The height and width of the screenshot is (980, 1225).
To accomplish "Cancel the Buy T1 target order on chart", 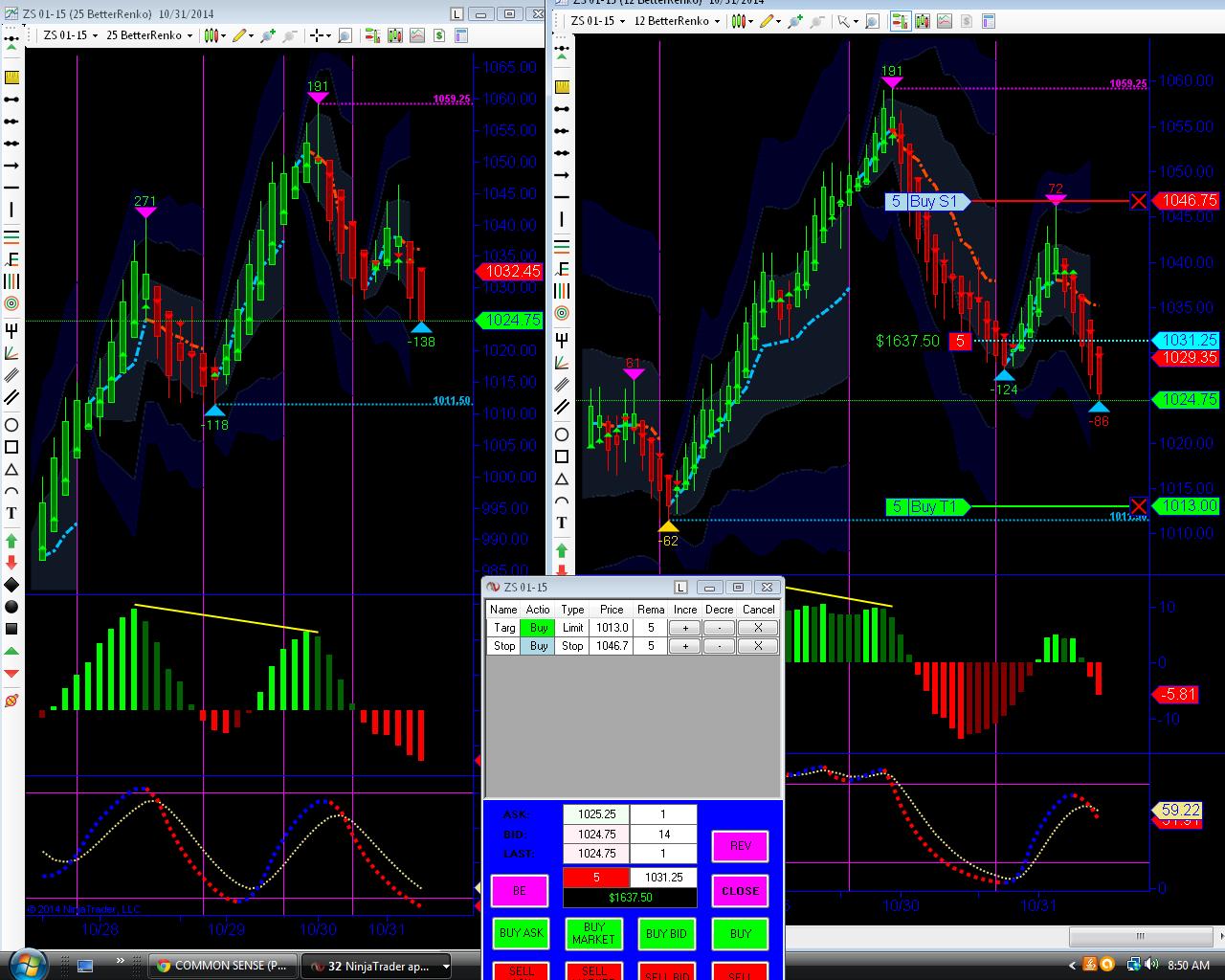I will tap(1138, 506).
